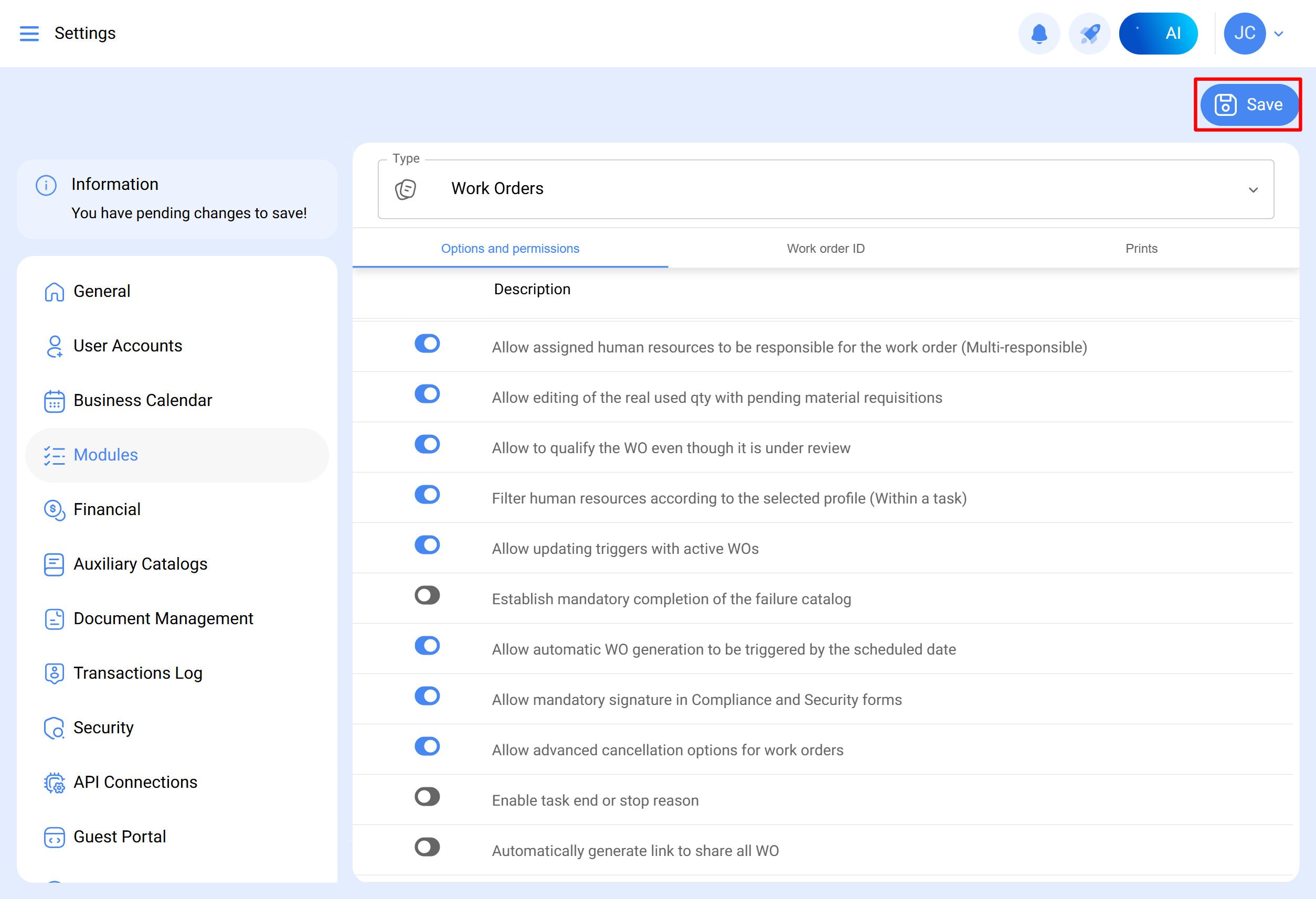Disable multi-responsible work order toggle
This screenshot has height=899, width=1316.
pyautogui.click(x=427, y=344)
